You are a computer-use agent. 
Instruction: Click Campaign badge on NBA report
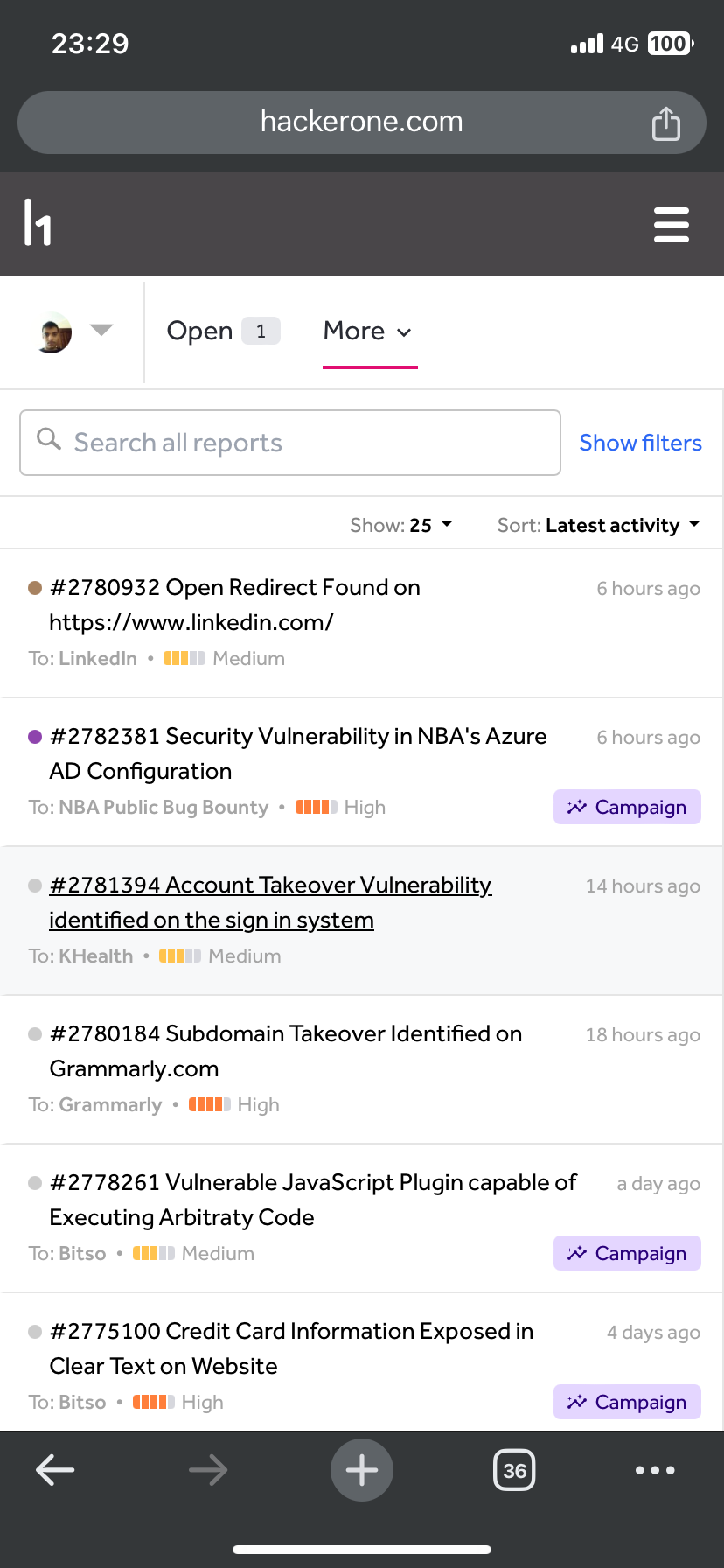coord(627,807)
